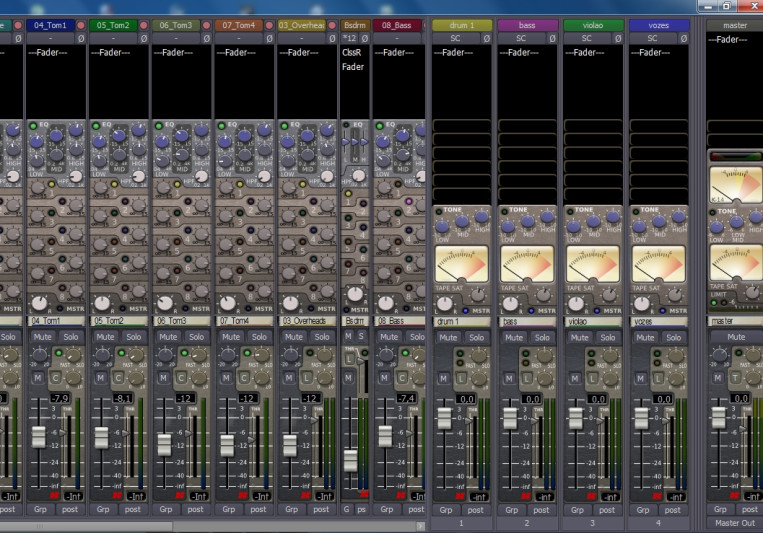This screenshot has height=533, width=763.
Task: Click the master fader handle
Action: coord(719,417)
